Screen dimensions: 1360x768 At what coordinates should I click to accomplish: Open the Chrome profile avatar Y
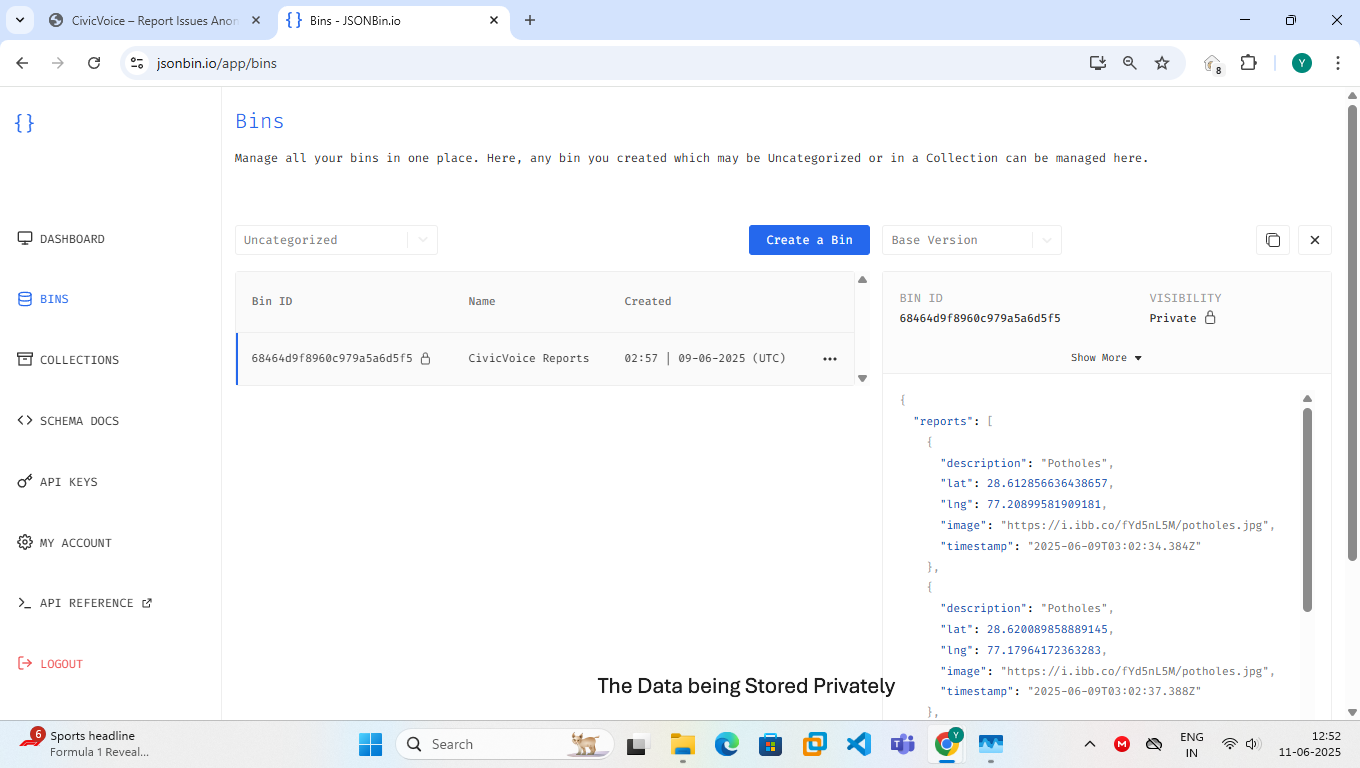pos(1301,63)
